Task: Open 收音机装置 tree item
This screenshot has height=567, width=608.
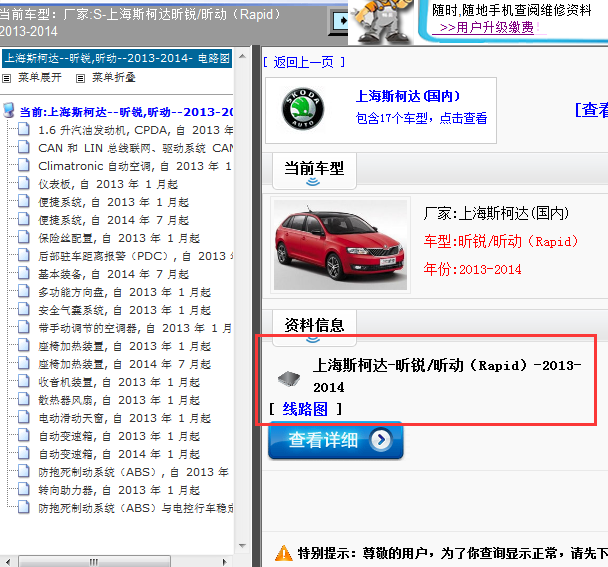Action: 119,382
